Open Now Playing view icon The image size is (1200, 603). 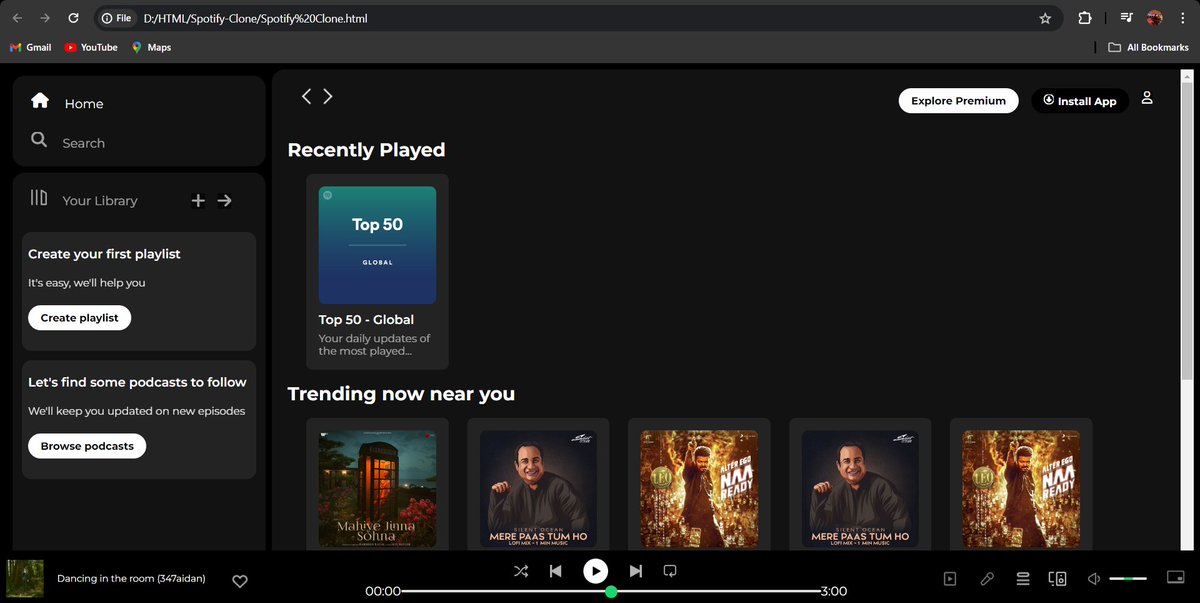[x=950, y=578]
